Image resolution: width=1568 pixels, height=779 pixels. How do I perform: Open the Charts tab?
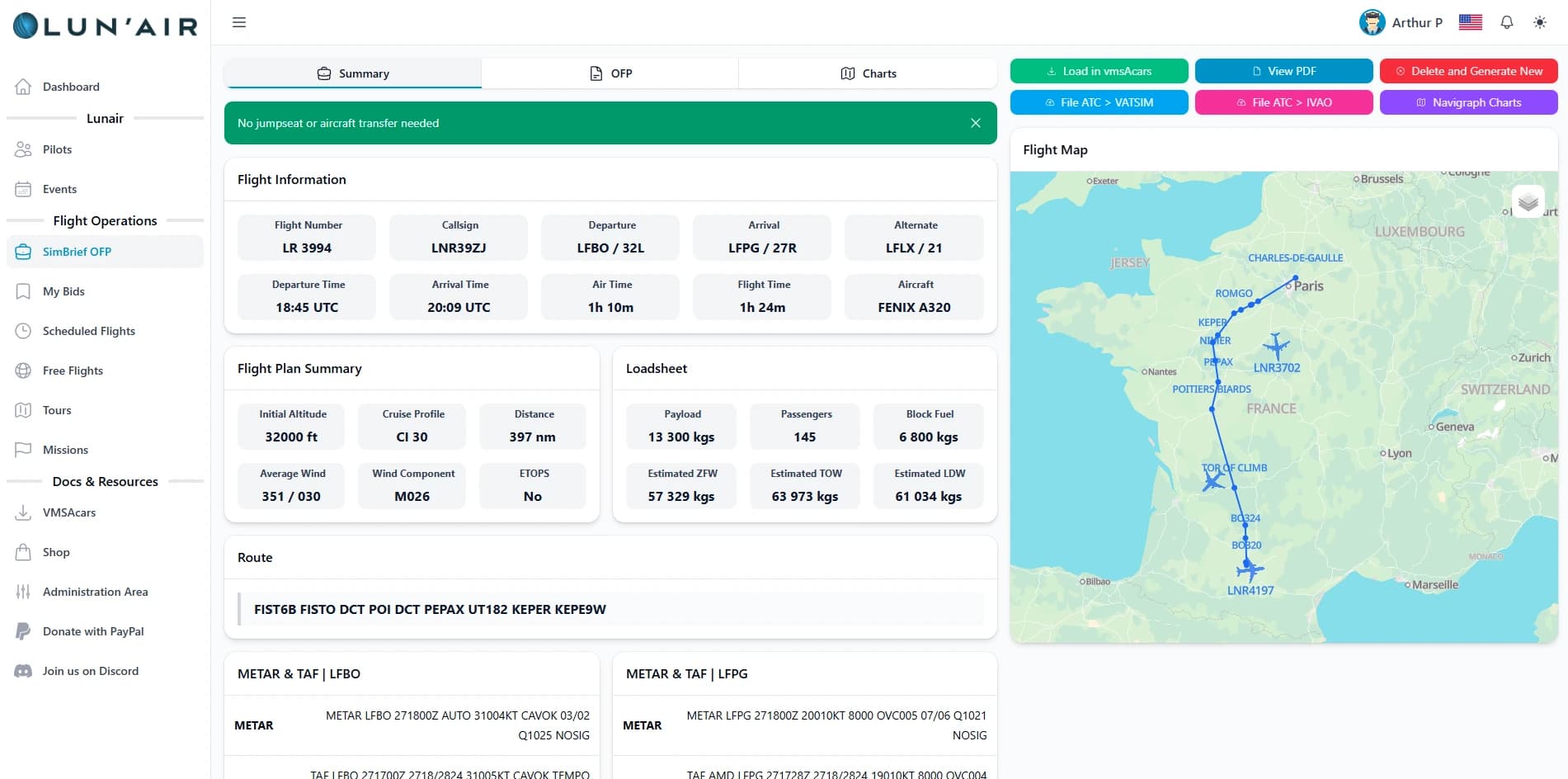coord(868,73)
